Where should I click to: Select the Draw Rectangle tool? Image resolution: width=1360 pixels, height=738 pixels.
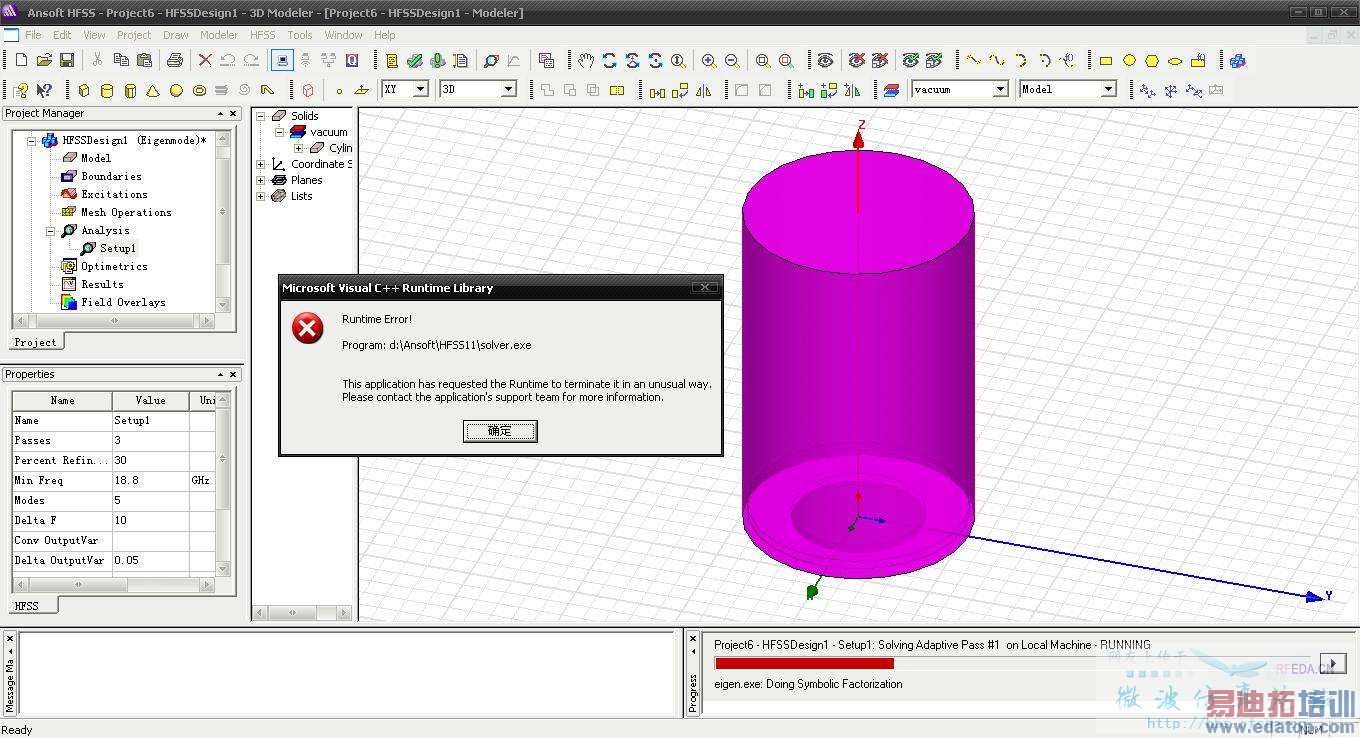1106,61
